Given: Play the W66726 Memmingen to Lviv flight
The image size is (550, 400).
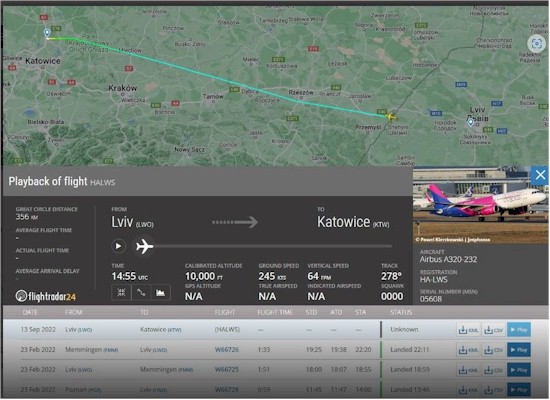Looking at the screenshot, I should [519, 350].
